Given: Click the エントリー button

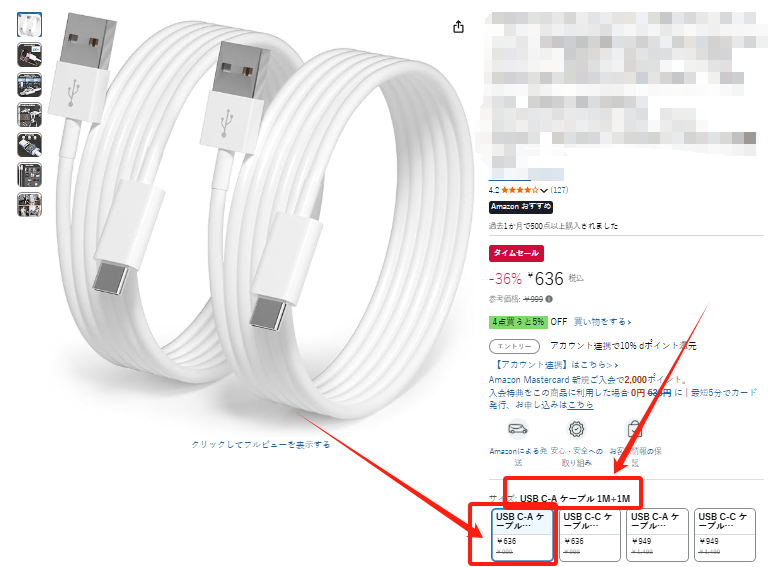Looking at the screenshot, I should tap(514, 346).
